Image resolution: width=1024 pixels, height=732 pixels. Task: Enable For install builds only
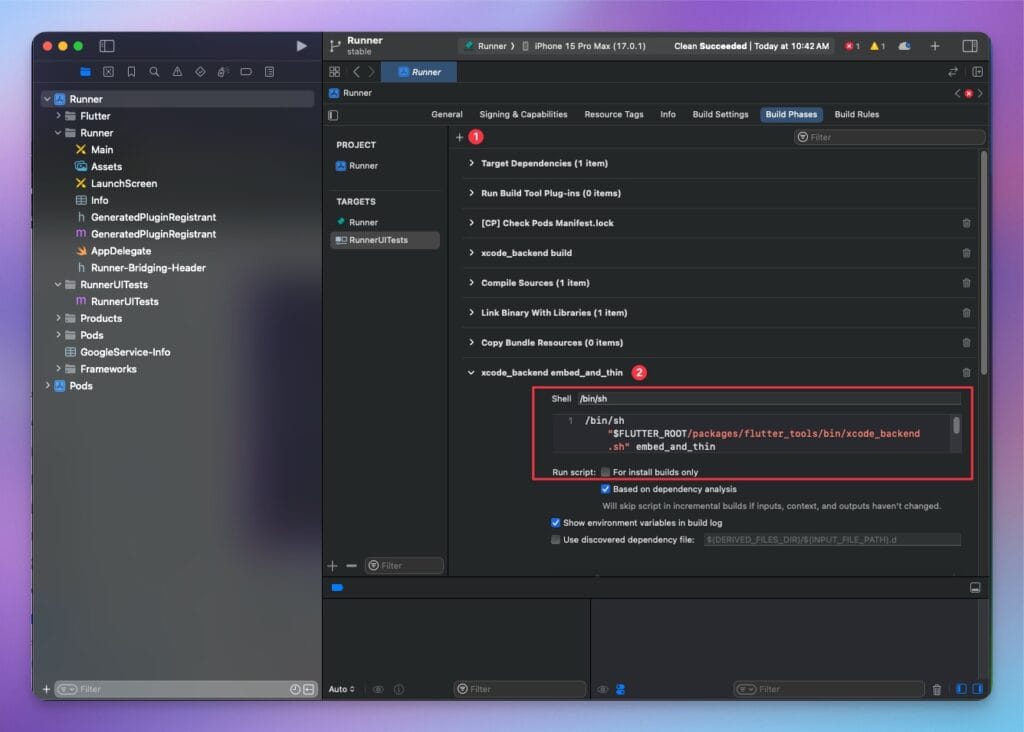(x=605, y=472)
